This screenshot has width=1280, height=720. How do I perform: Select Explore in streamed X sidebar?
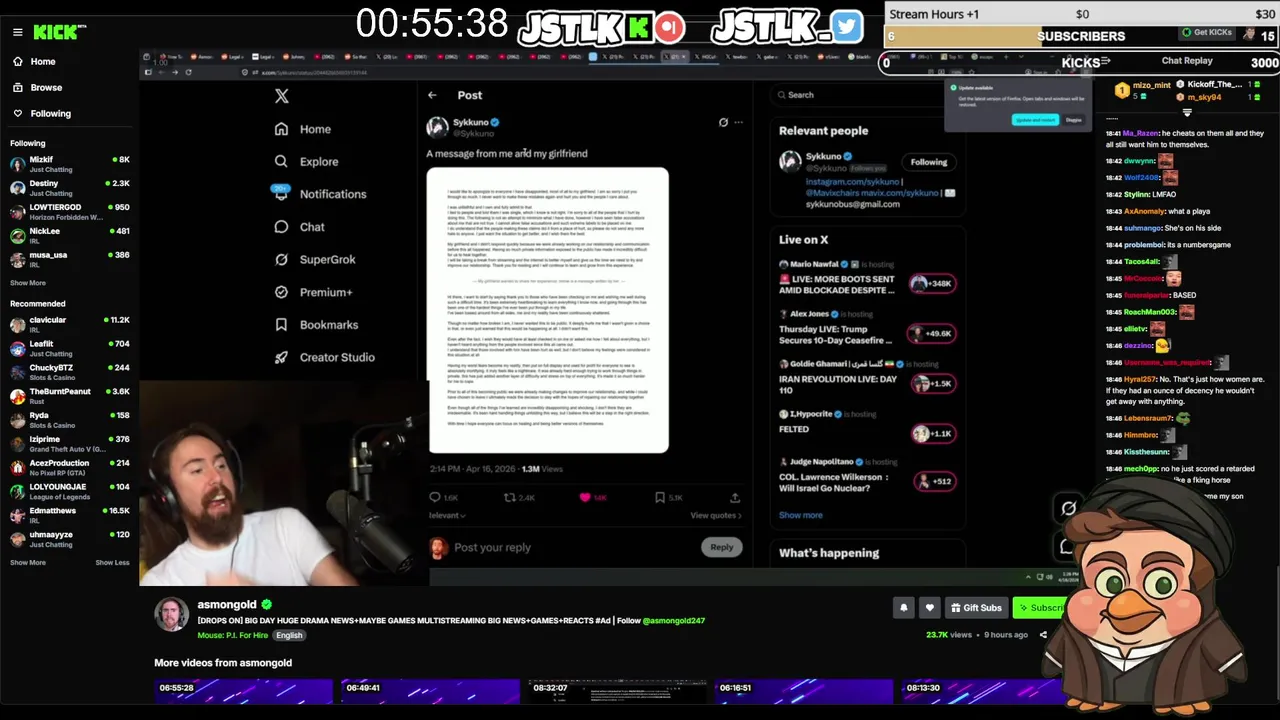point(307,161)
